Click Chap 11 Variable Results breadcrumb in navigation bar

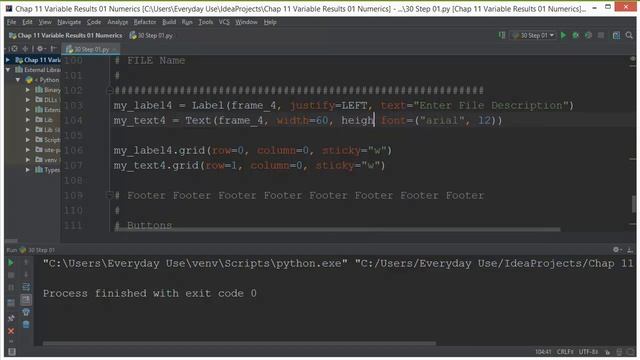(65, 36)
